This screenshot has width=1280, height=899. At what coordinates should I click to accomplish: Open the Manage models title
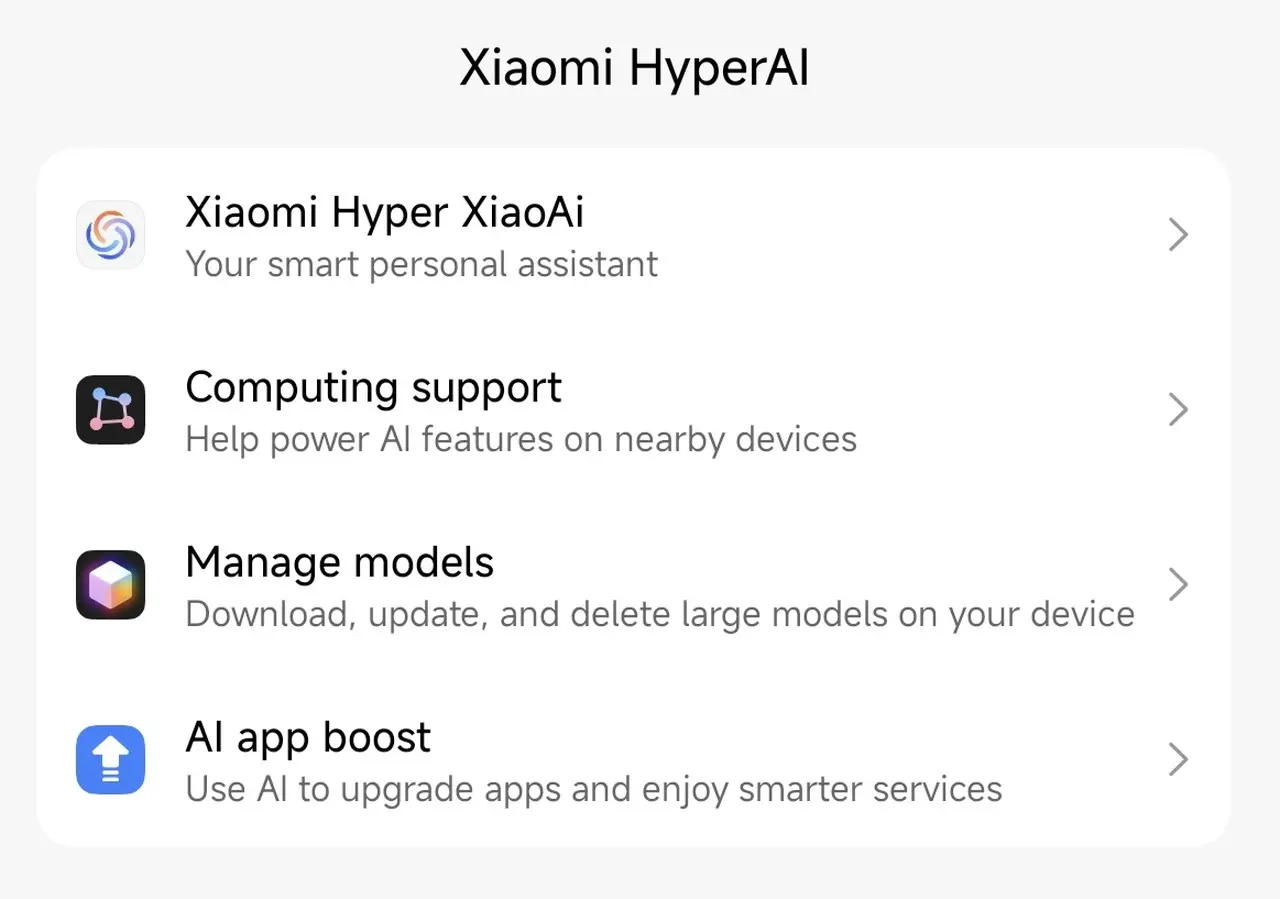[340, 563]
